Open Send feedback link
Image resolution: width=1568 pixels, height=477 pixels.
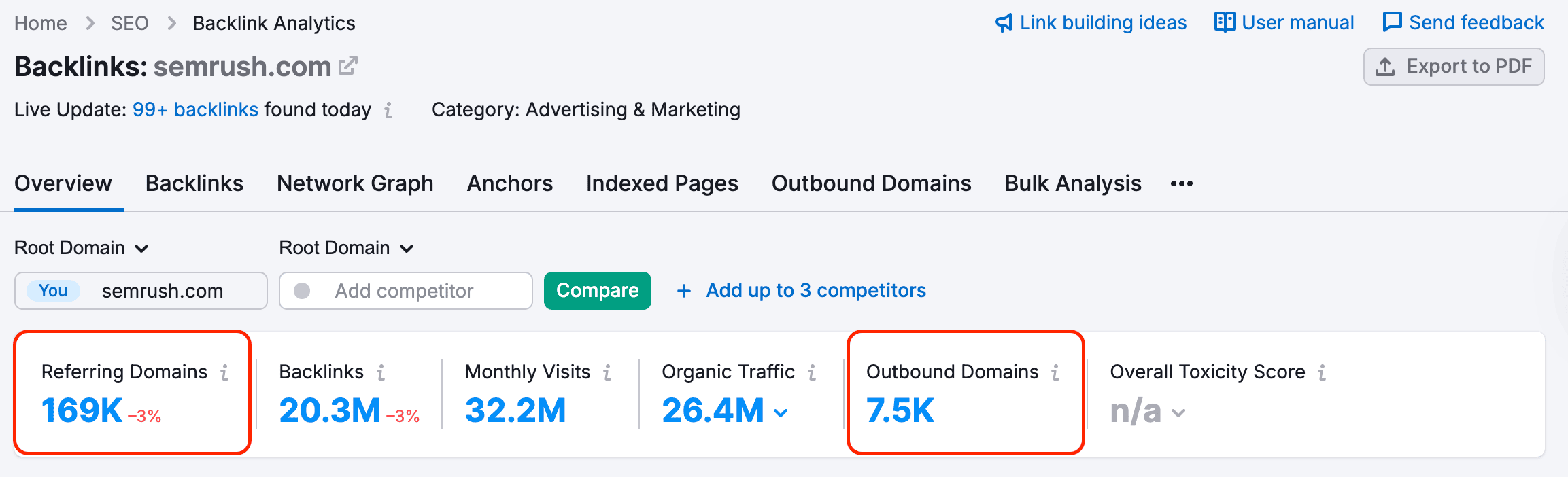1463,22
